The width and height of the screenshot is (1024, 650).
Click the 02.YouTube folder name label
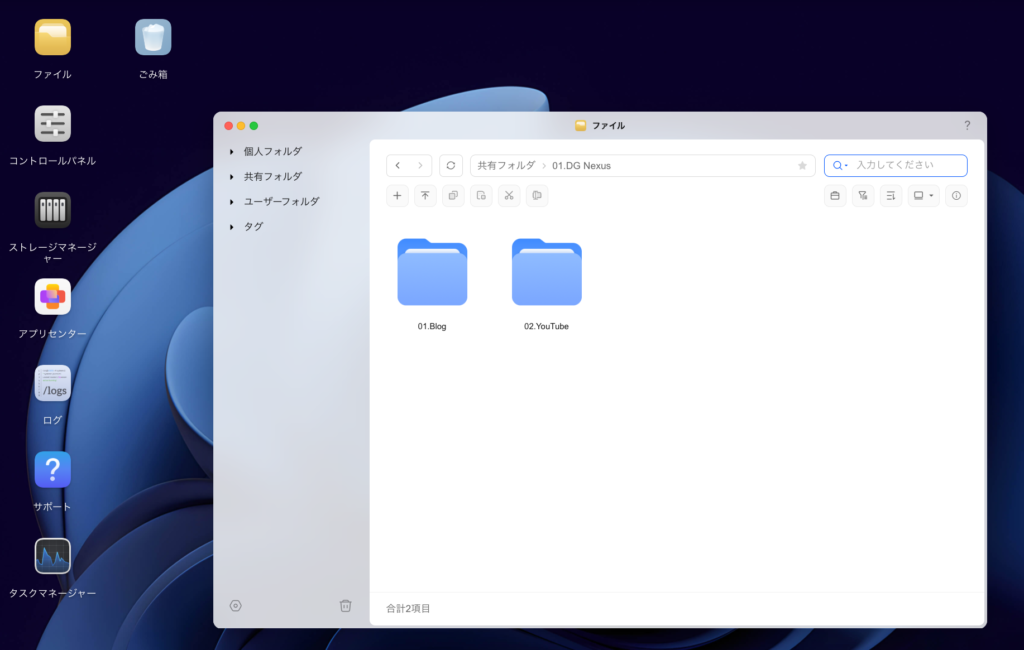click(x=547, y=326)
